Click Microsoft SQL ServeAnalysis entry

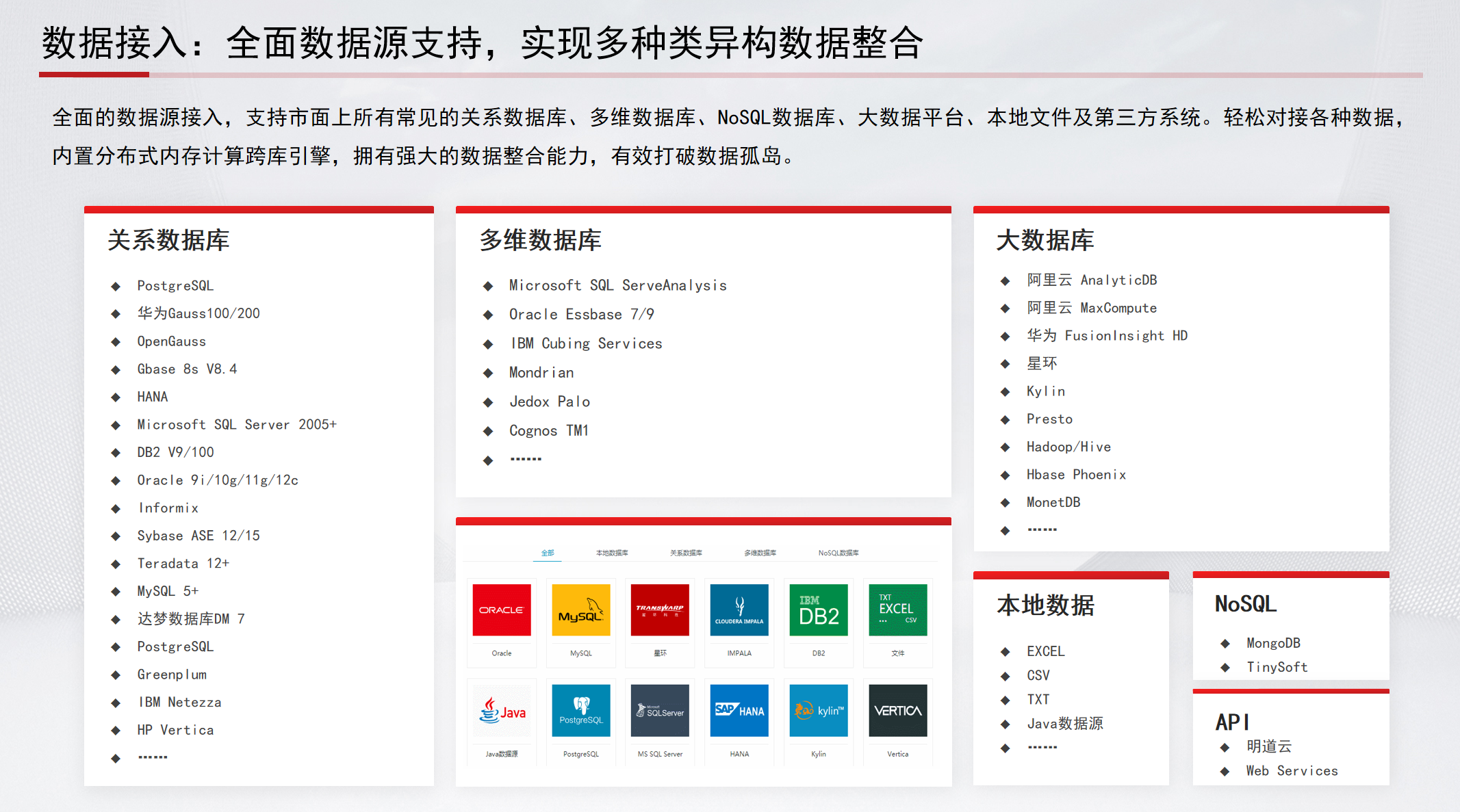point(618,285)
